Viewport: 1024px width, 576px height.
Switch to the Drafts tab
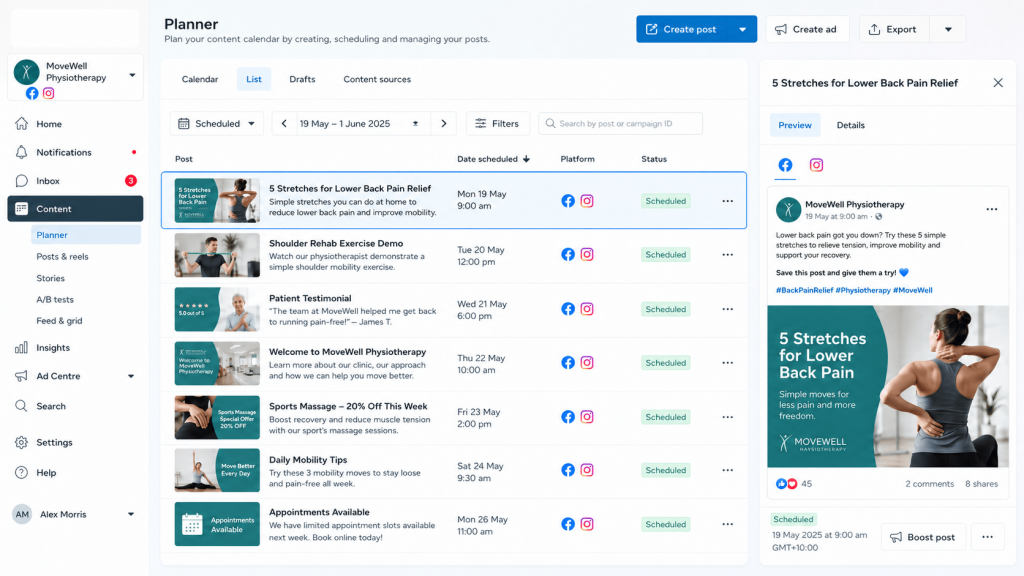302,79
